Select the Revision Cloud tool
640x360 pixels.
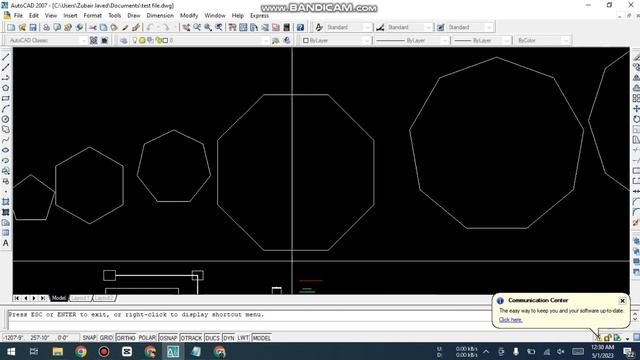coord(6,129)
